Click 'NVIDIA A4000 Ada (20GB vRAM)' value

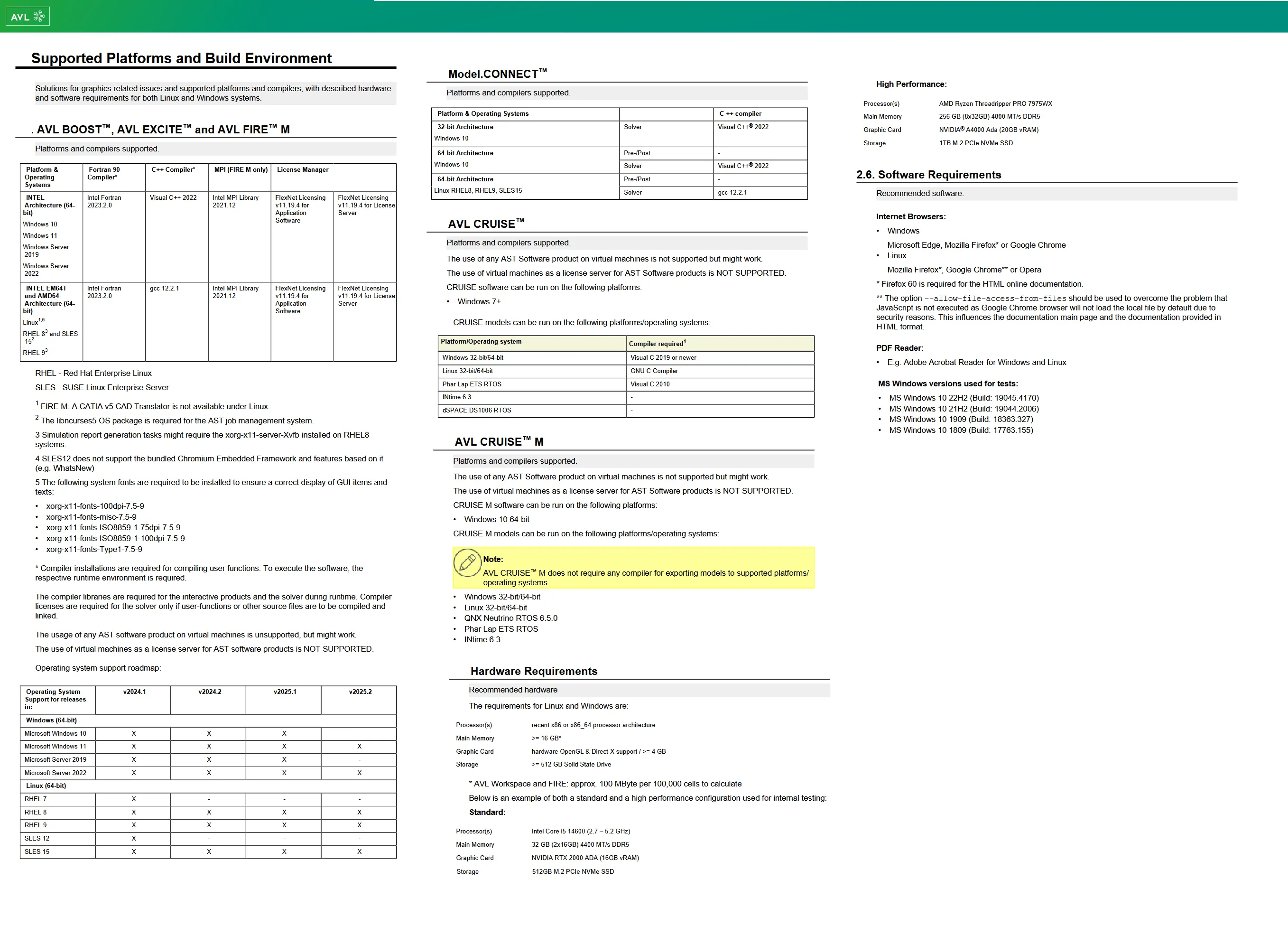pyautogui.click(x=988, y=130)
